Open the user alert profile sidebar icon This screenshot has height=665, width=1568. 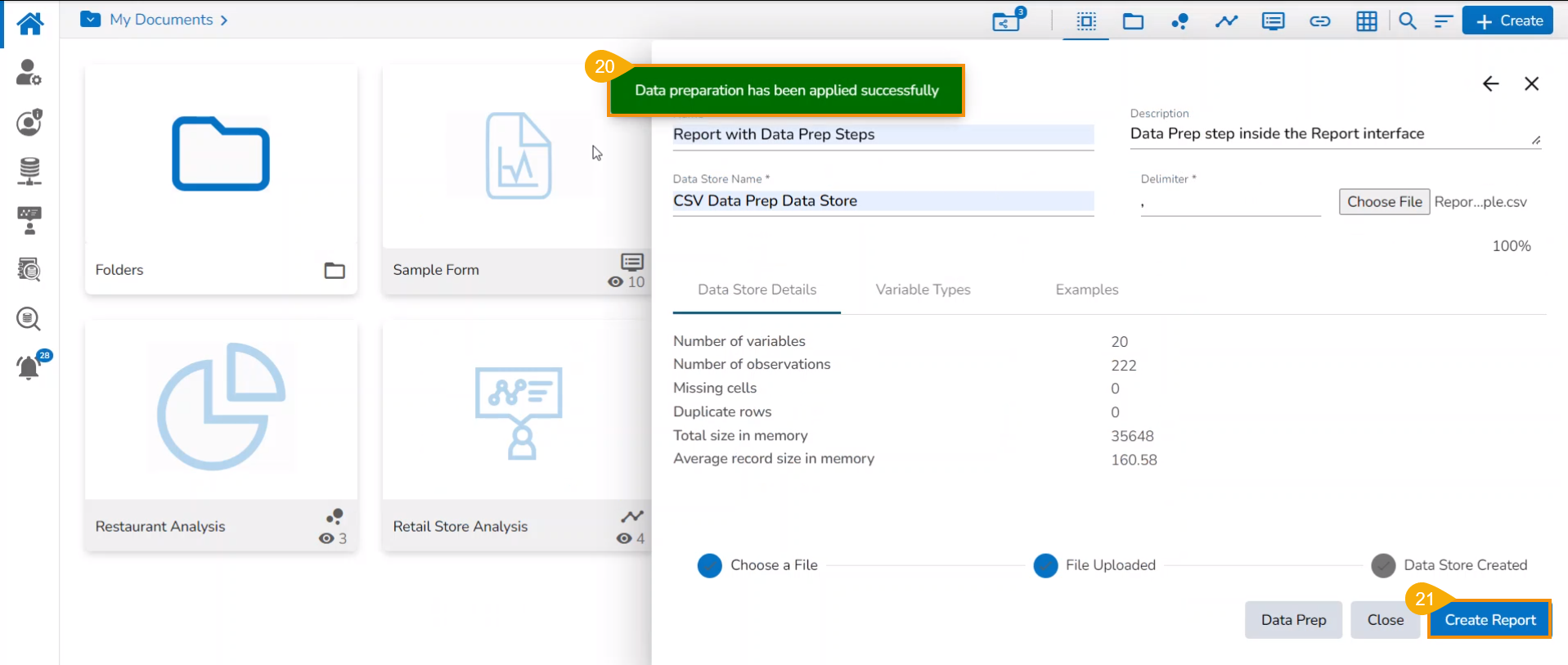tap(29, 122)
